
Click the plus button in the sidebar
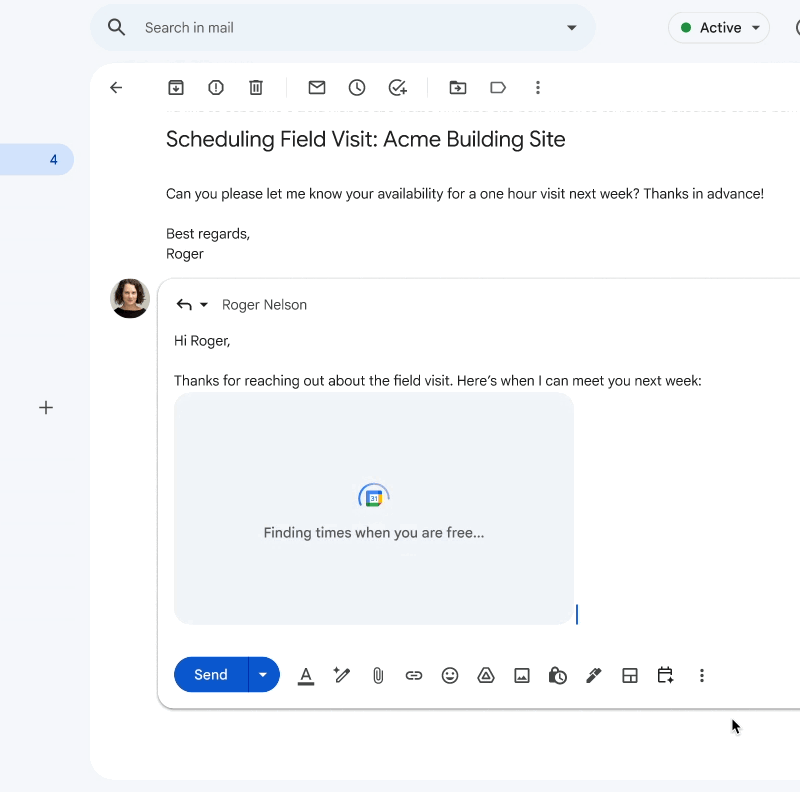[x=46, y=407]
